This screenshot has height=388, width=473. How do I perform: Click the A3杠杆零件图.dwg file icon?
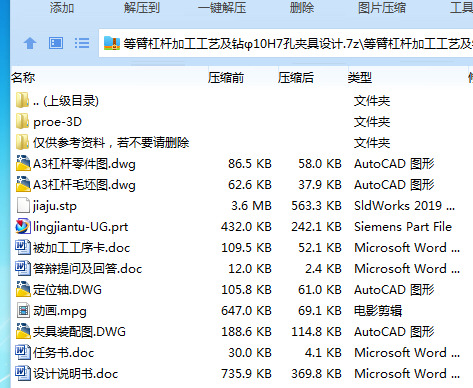tap(23, 163)
